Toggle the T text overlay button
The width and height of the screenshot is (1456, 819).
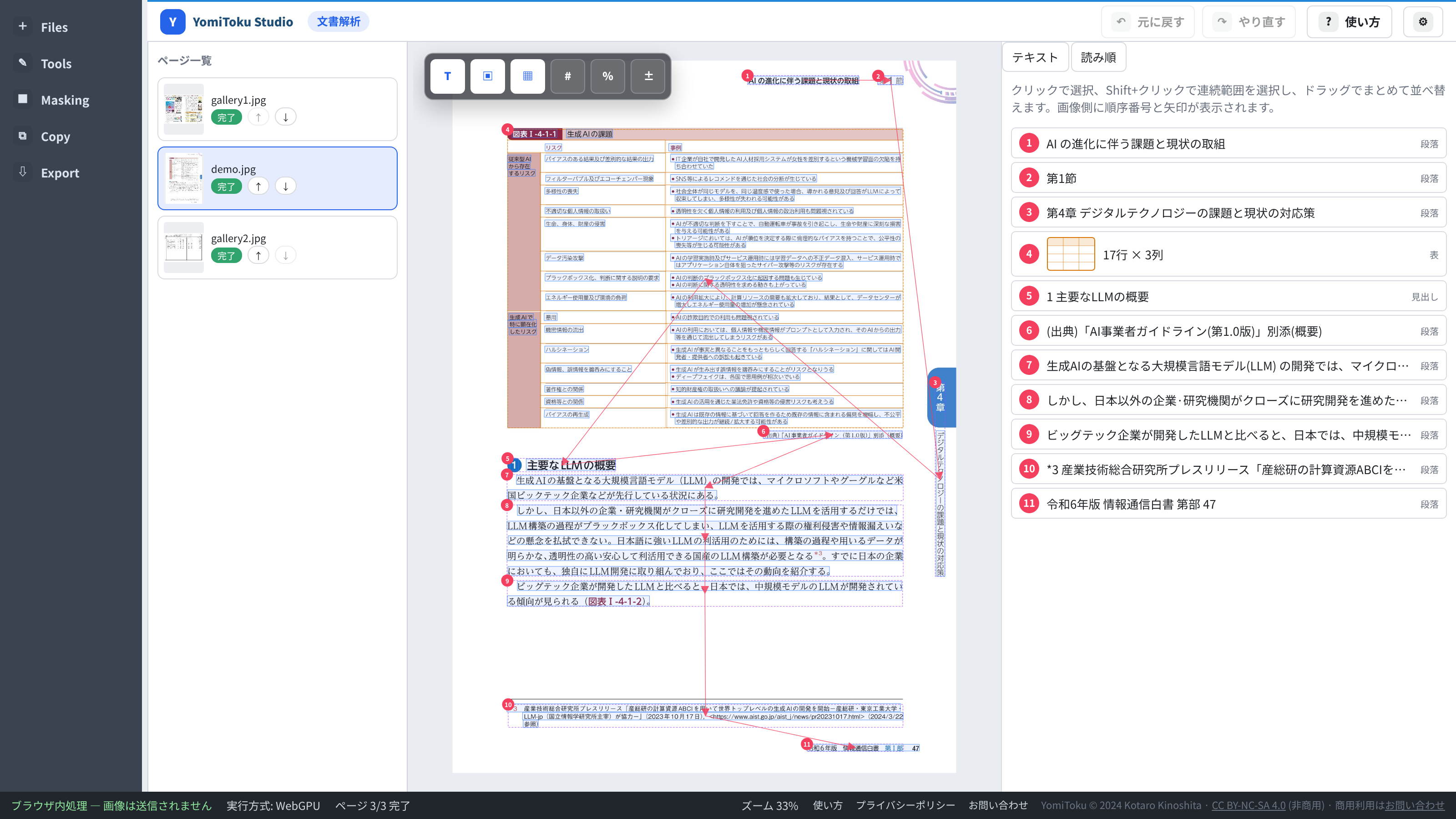447,76
